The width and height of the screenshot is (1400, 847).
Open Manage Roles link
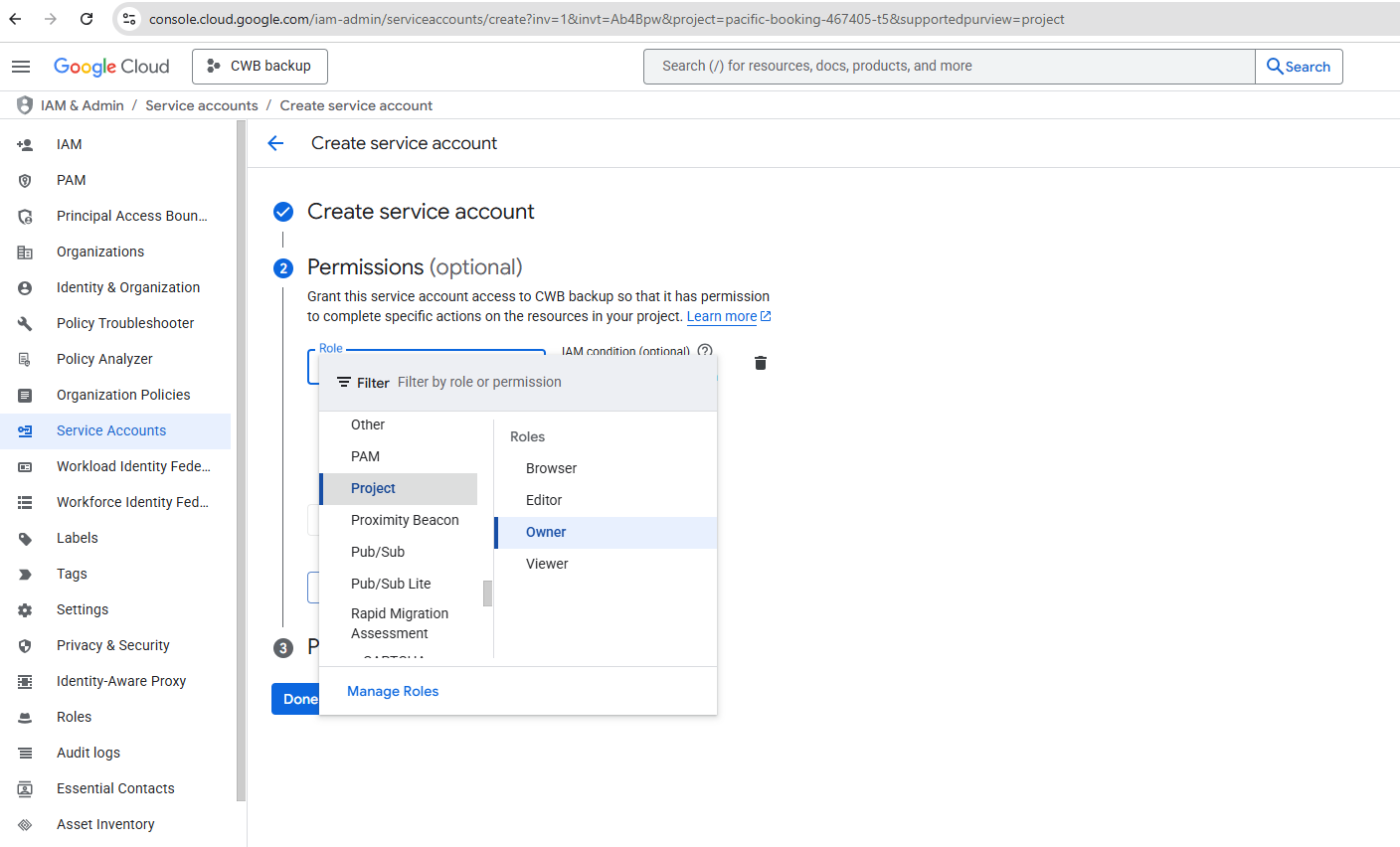[x=393, y=691]
